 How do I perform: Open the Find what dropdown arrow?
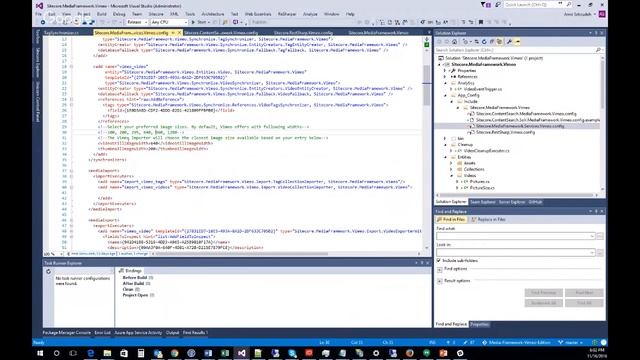pos(592,236)
